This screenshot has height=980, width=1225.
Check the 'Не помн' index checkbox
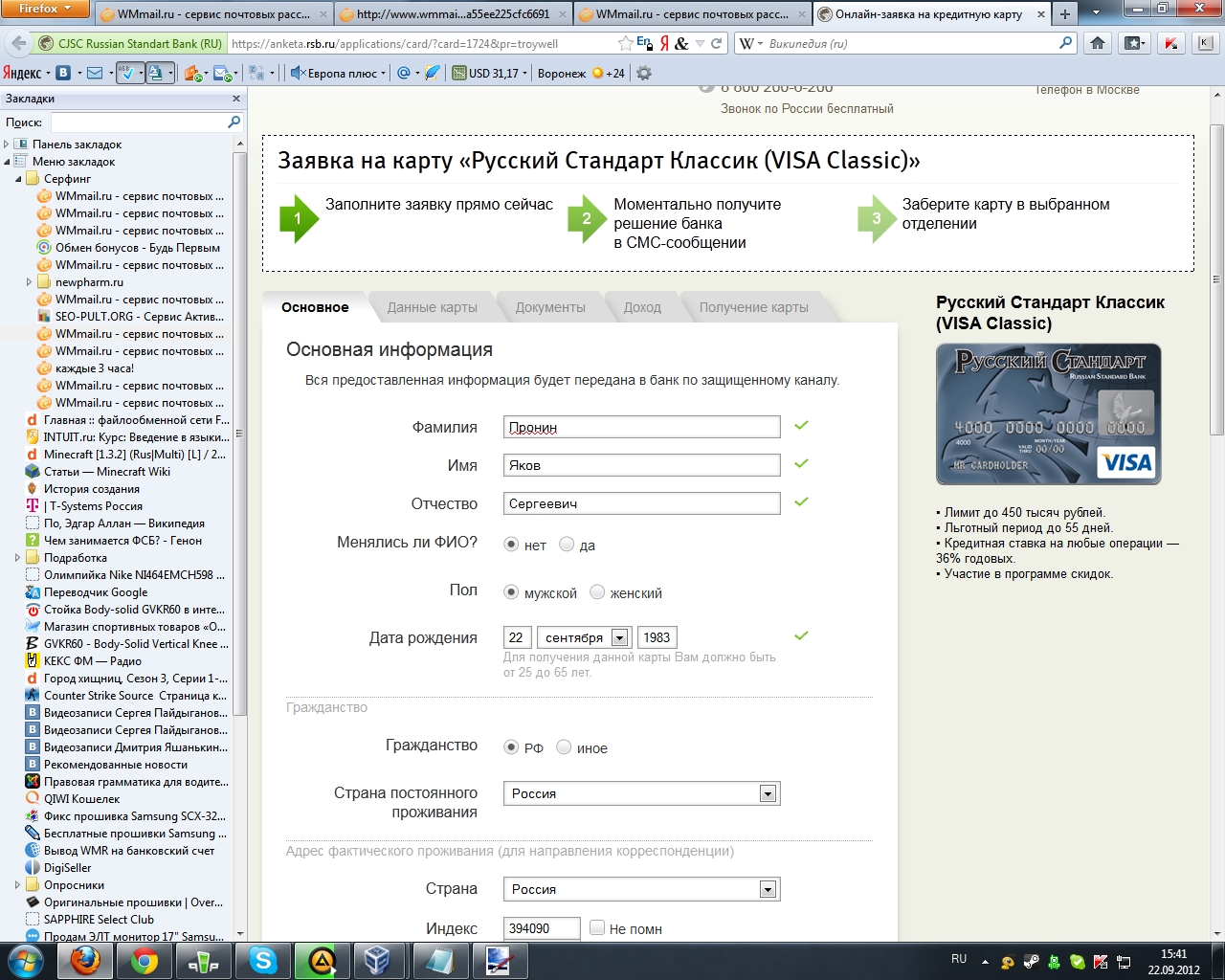coord(597,927)
